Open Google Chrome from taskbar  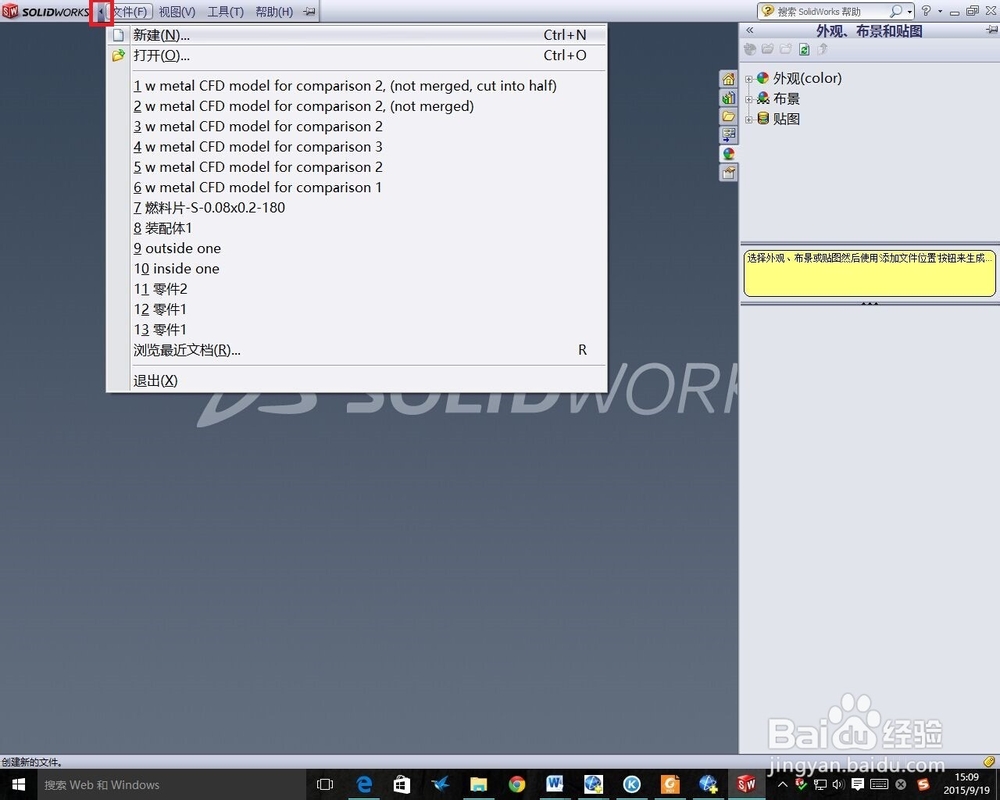[517, 784]
